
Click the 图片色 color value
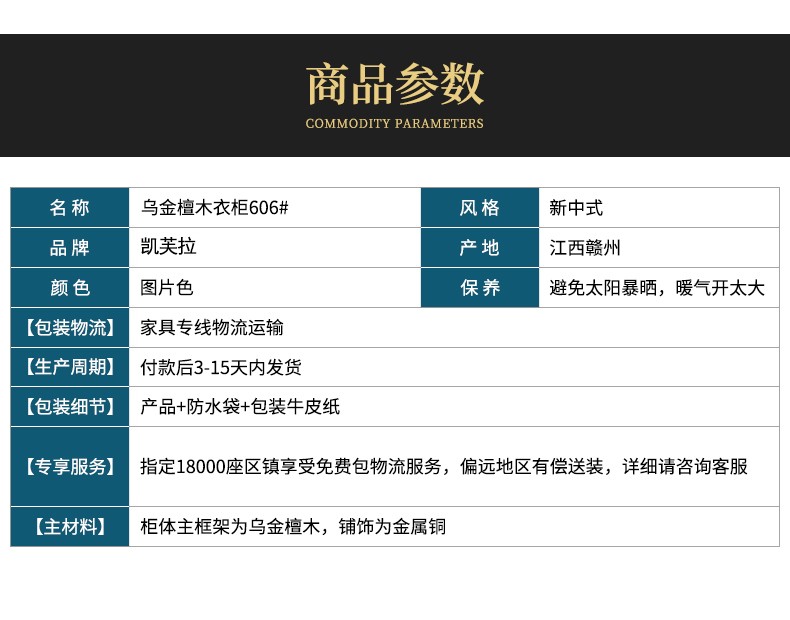pyautogui.click(x=167, y=288)
